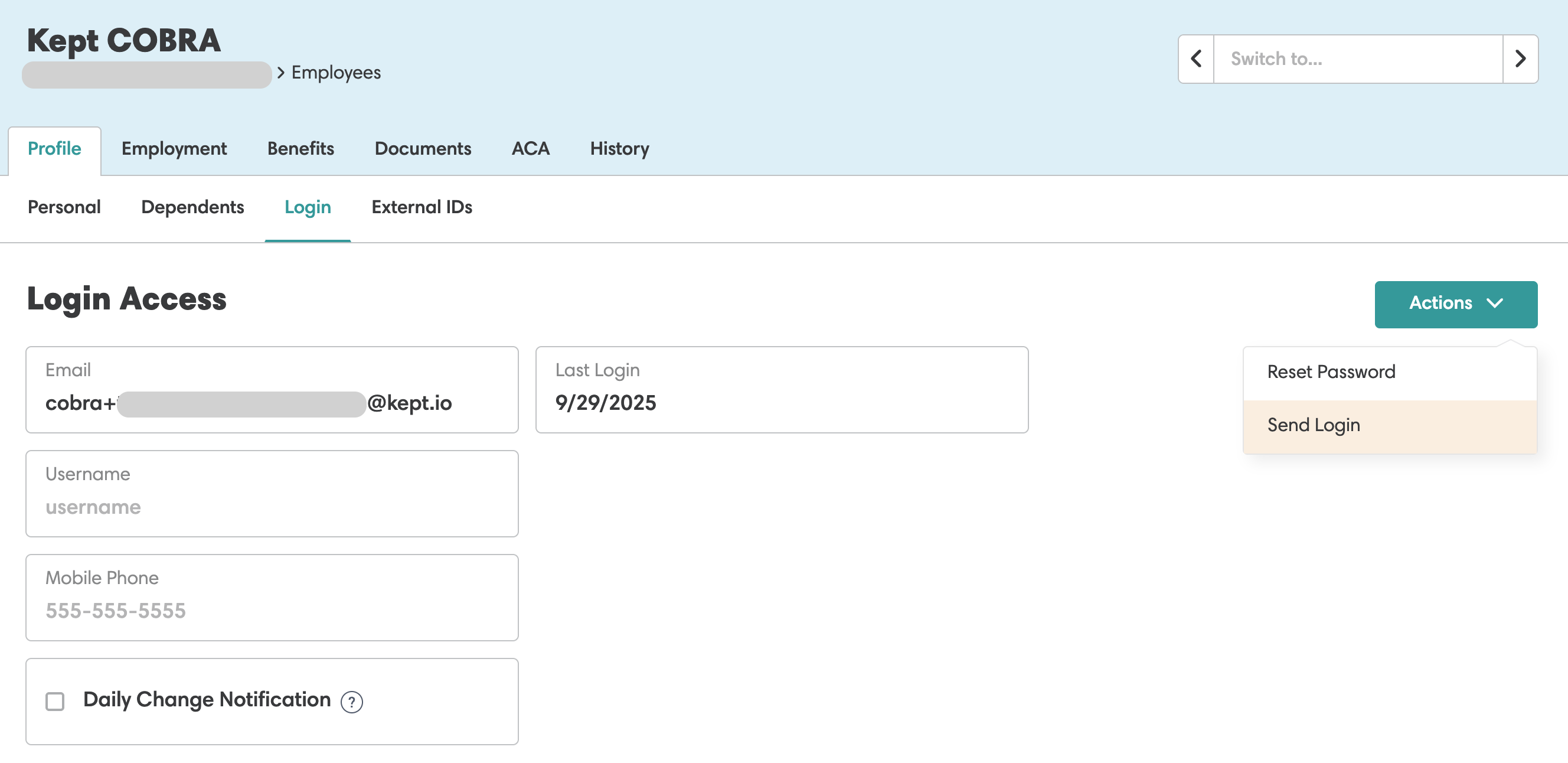Open the Switch to... combo box
The width and height of the screenshot is (1568, 763).
[x=1357, y=59]
